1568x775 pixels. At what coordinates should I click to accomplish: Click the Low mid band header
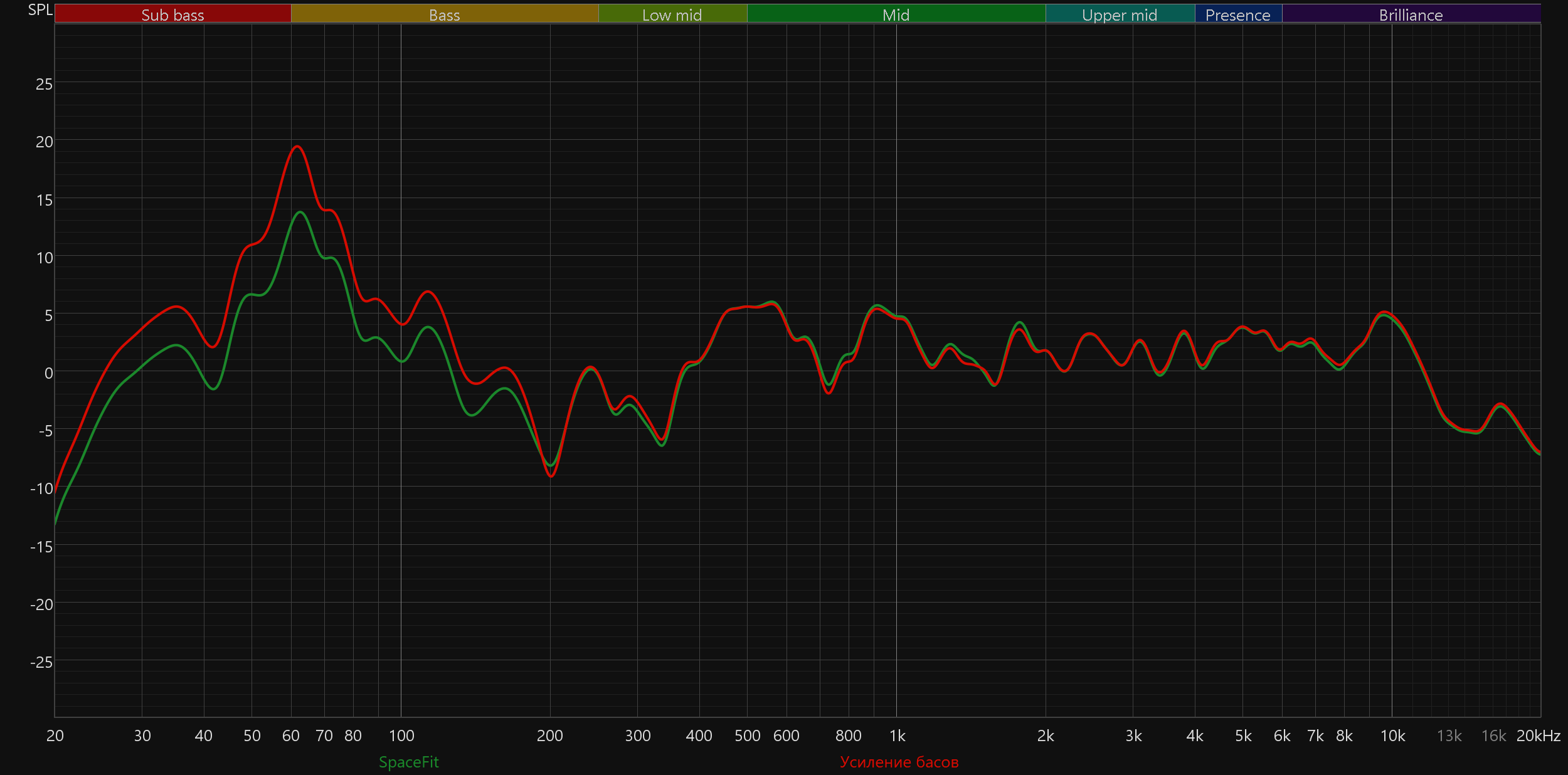672,14
